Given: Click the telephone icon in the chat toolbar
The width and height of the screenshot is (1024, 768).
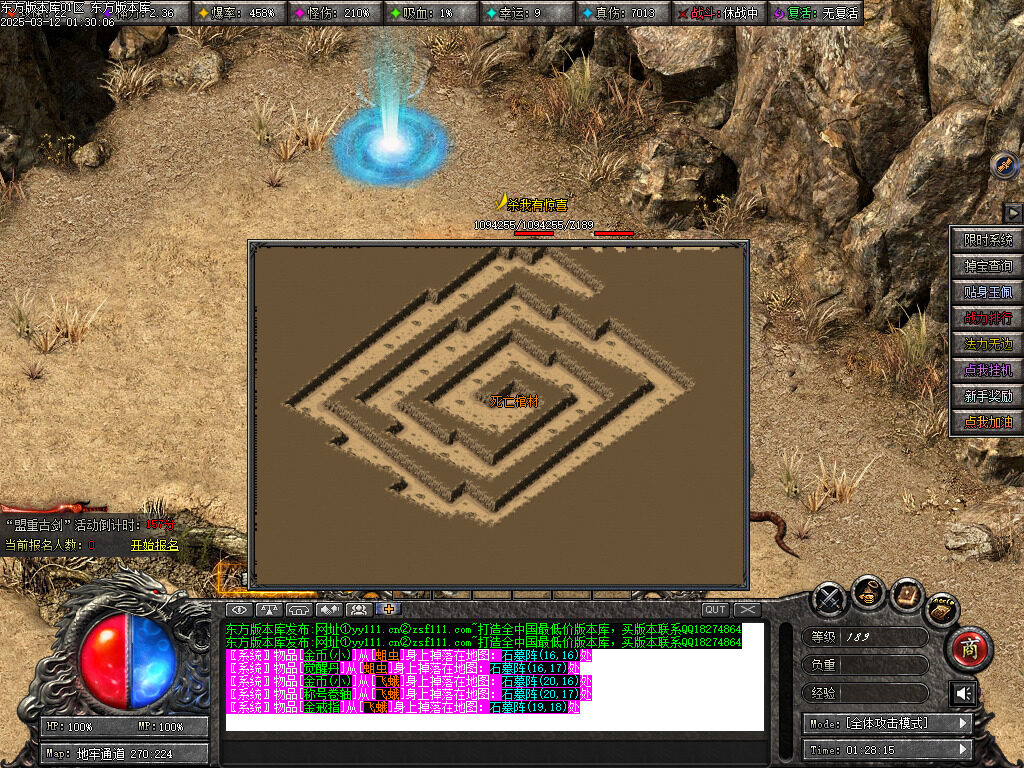Looking at the screenshot, I should 299,609.
